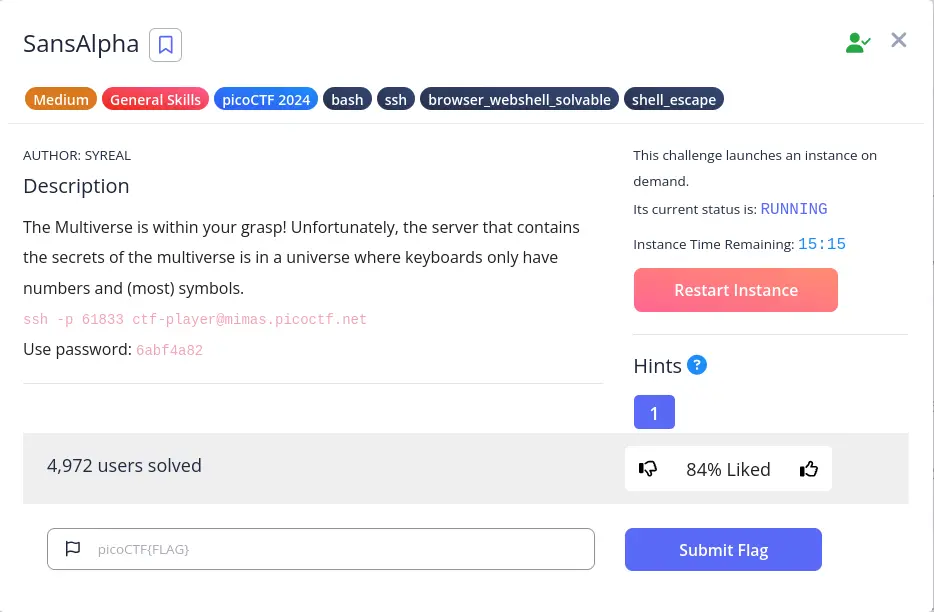Select the Medium difficulty tag

[60, 99]
